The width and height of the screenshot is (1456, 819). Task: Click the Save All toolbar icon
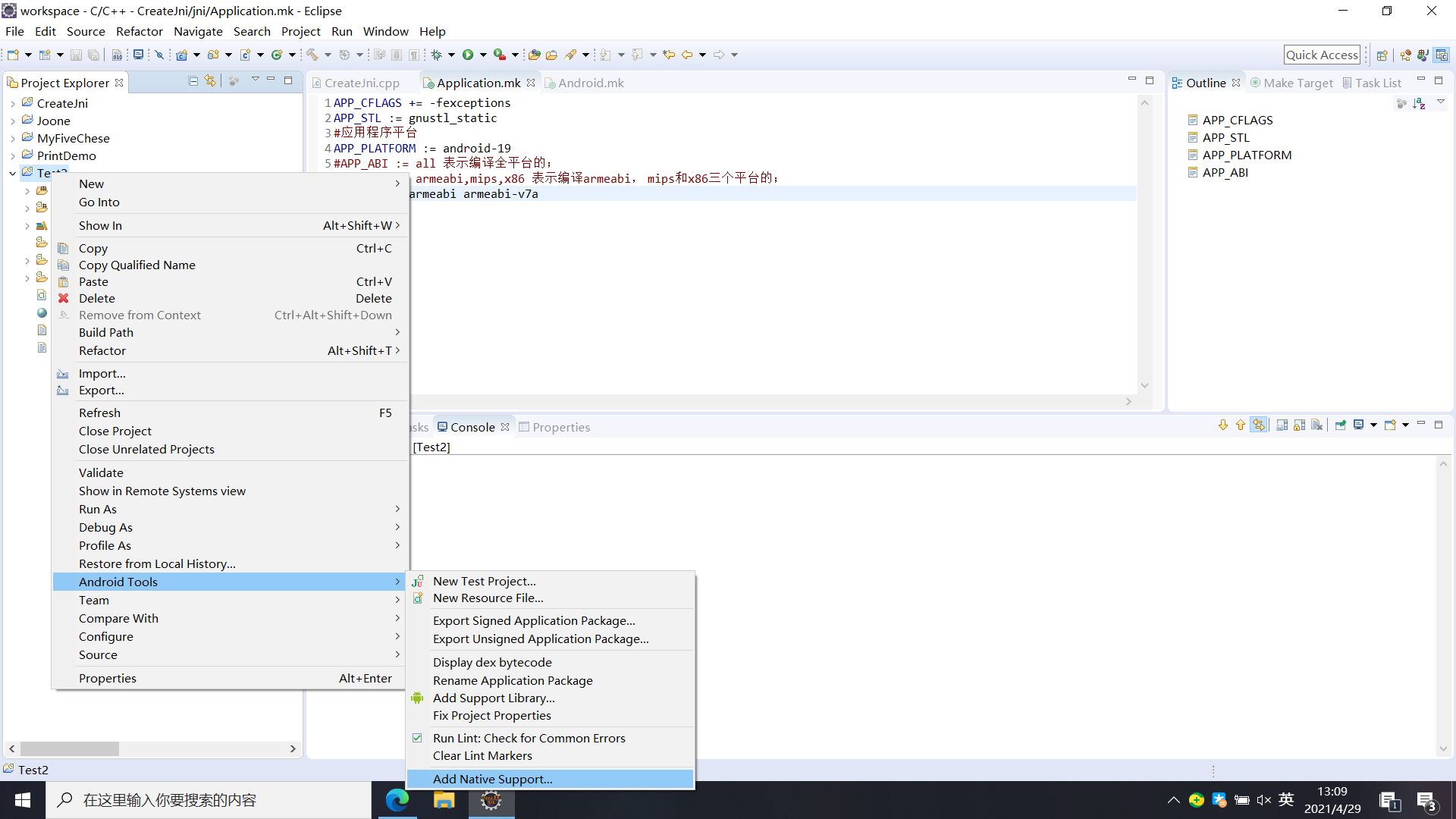93,55
